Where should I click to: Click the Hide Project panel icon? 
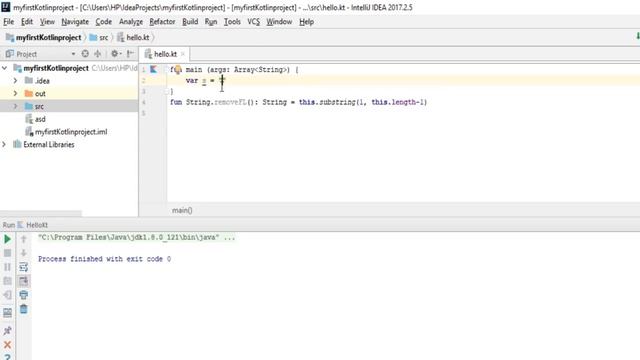pyautogui.click(x=130, y=53)
